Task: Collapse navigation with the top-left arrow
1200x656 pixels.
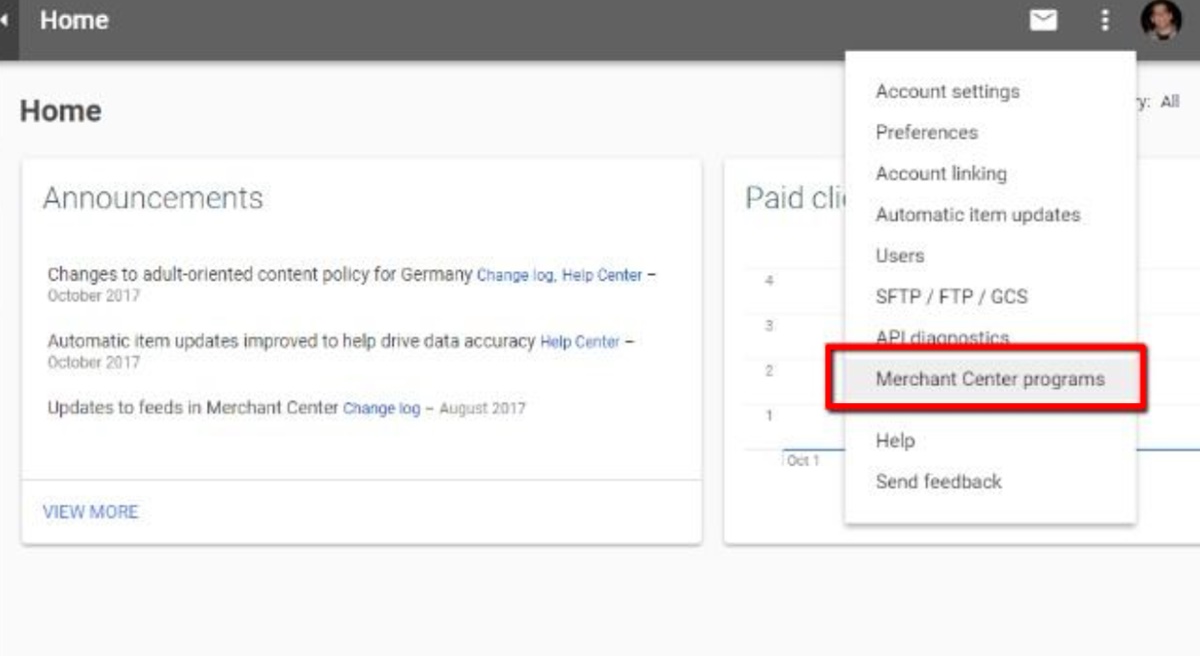Action: tap(5, 20)
